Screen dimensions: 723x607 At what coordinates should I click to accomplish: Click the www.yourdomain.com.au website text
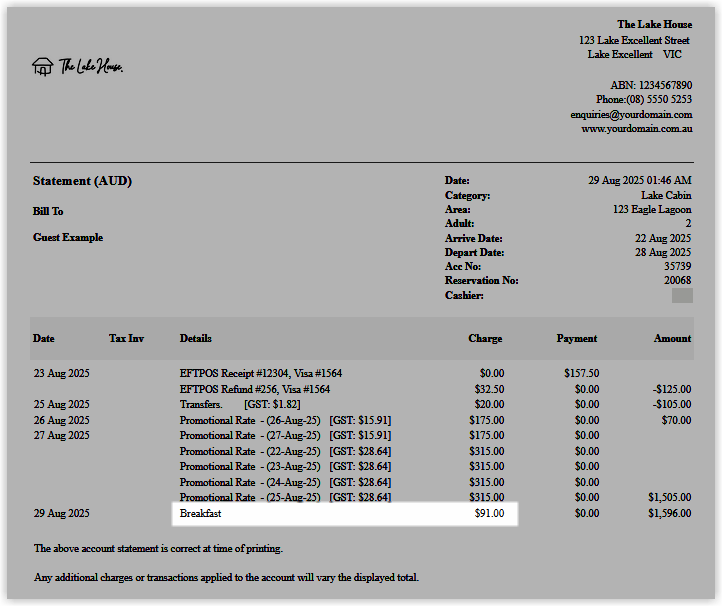coord(637,128)
